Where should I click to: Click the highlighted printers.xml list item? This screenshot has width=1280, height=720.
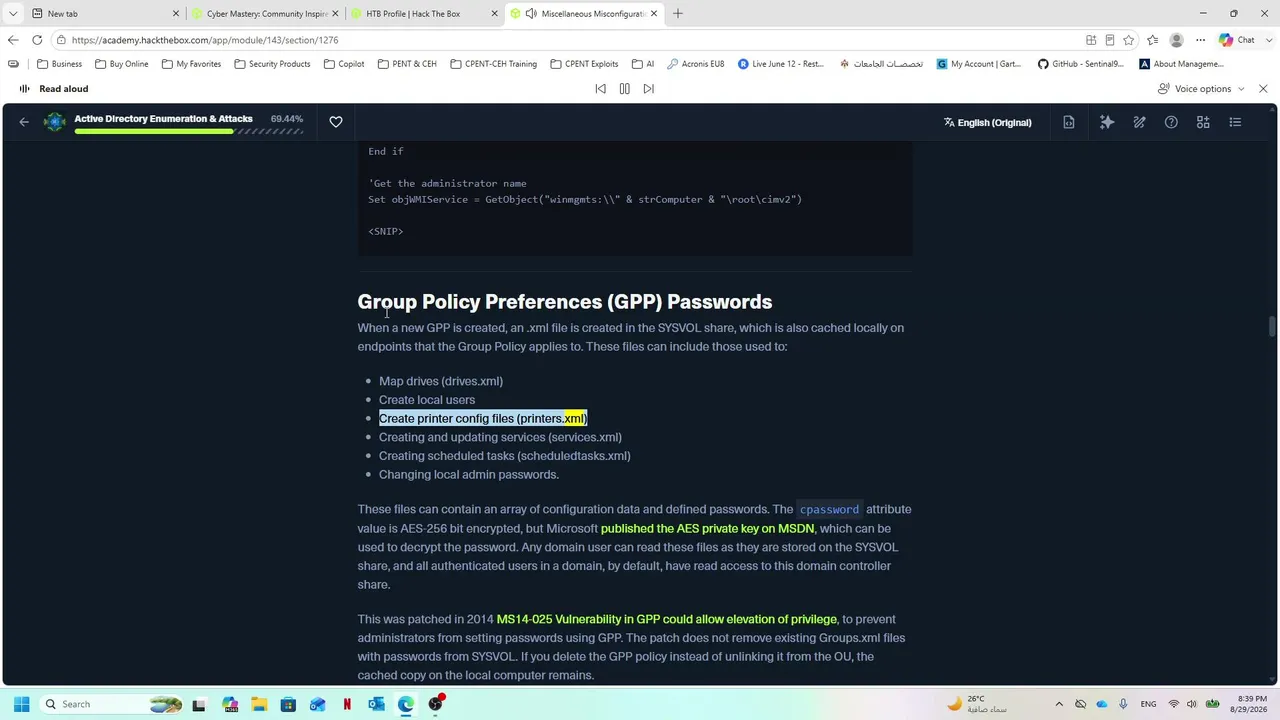(483, 418)
